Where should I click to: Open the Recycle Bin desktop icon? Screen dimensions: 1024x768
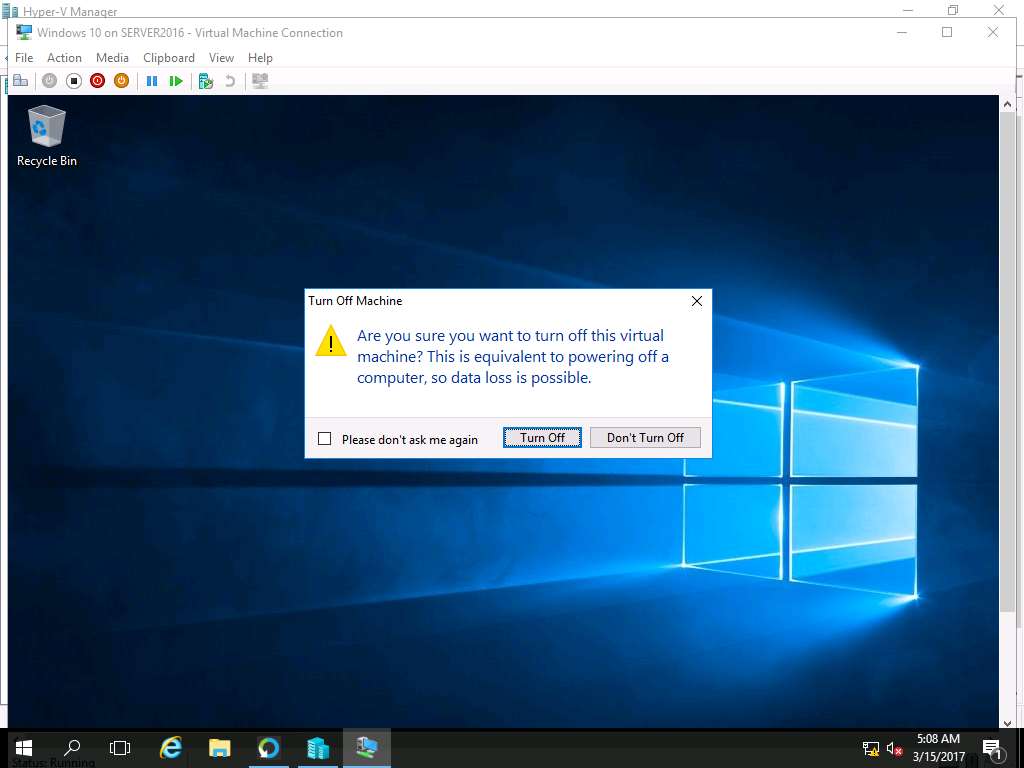[x=46, y=136]
